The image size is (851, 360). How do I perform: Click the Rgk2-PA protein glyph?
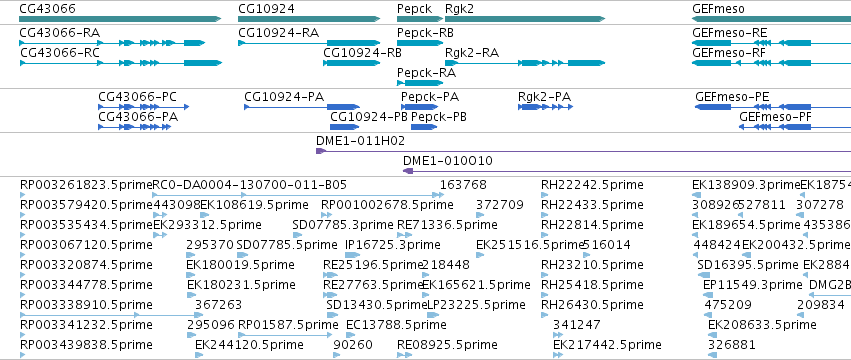point(545,107)
